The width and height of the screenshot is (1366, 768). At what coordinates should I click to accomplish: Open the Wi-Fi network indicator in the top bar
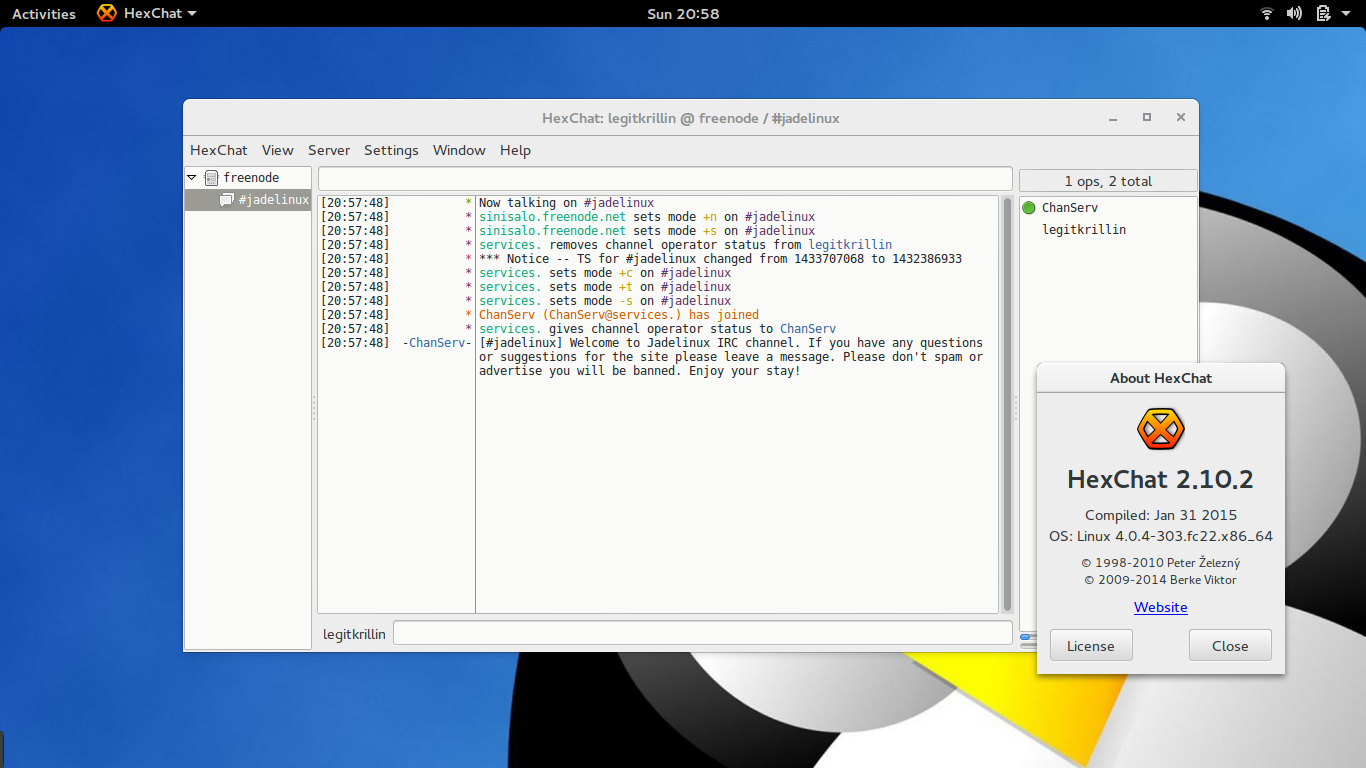click(1267, 13)
